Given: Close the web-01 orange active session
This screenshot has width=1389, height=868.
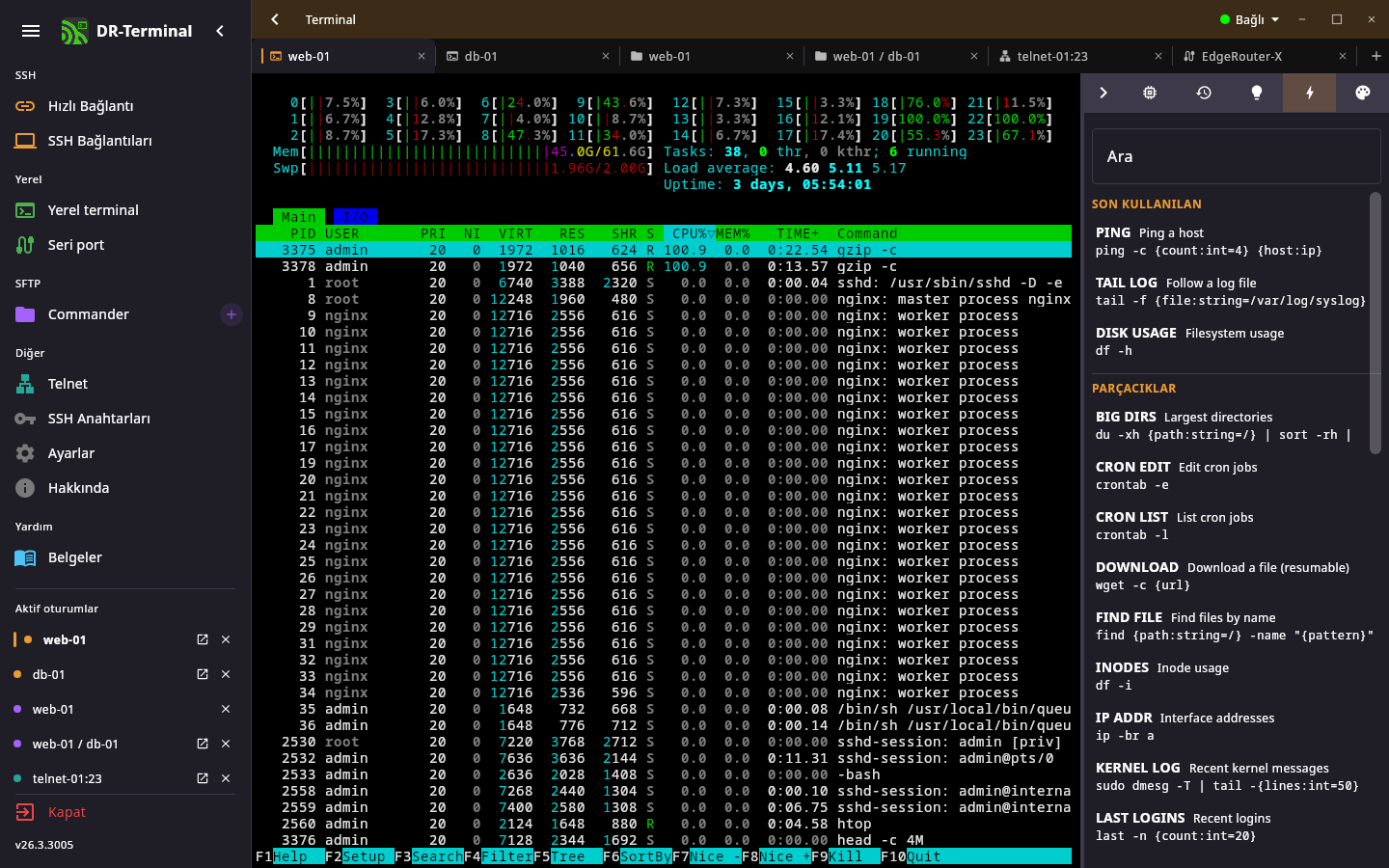Looking at the screenshot, I should pos(226,639).
